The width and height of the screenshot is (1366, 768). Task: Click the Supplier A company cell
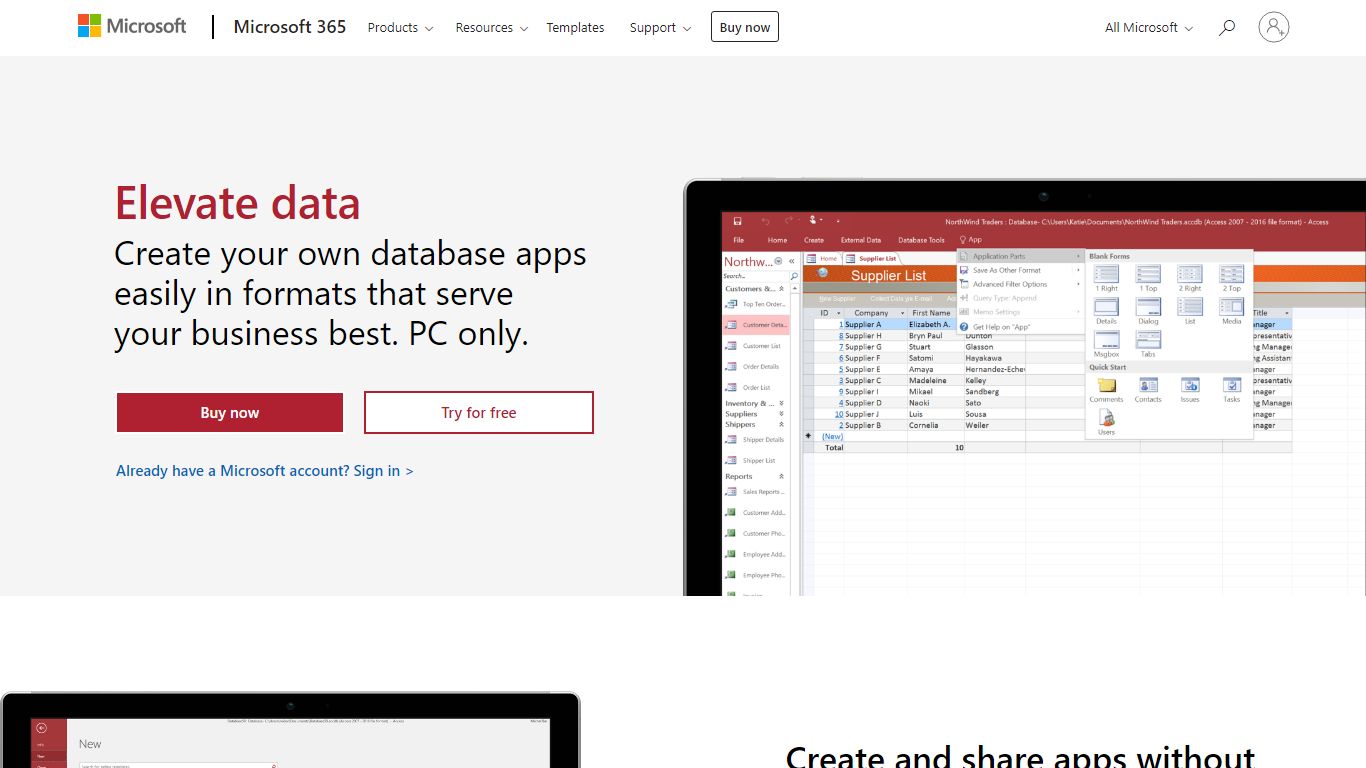[875, 324]
